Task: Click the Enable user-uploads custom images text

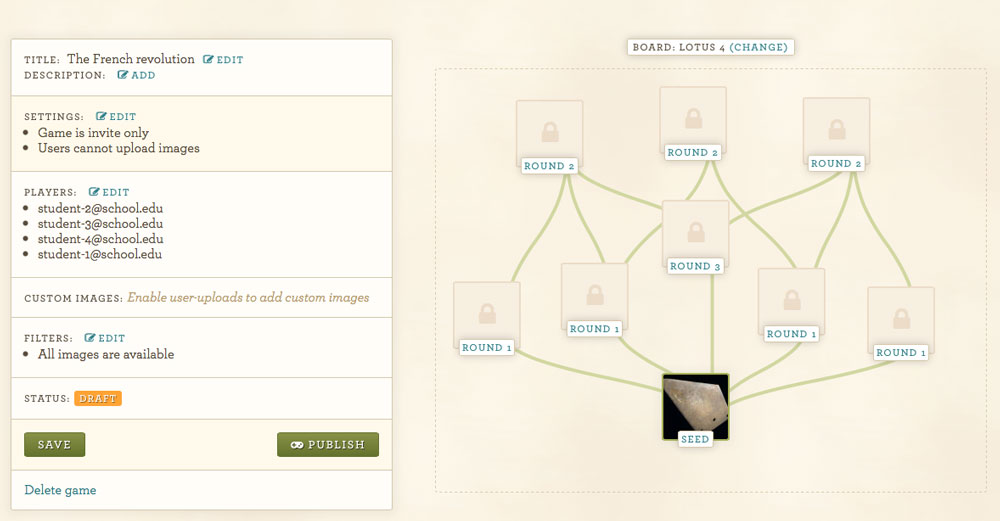Action: click(x=248, y=298)
